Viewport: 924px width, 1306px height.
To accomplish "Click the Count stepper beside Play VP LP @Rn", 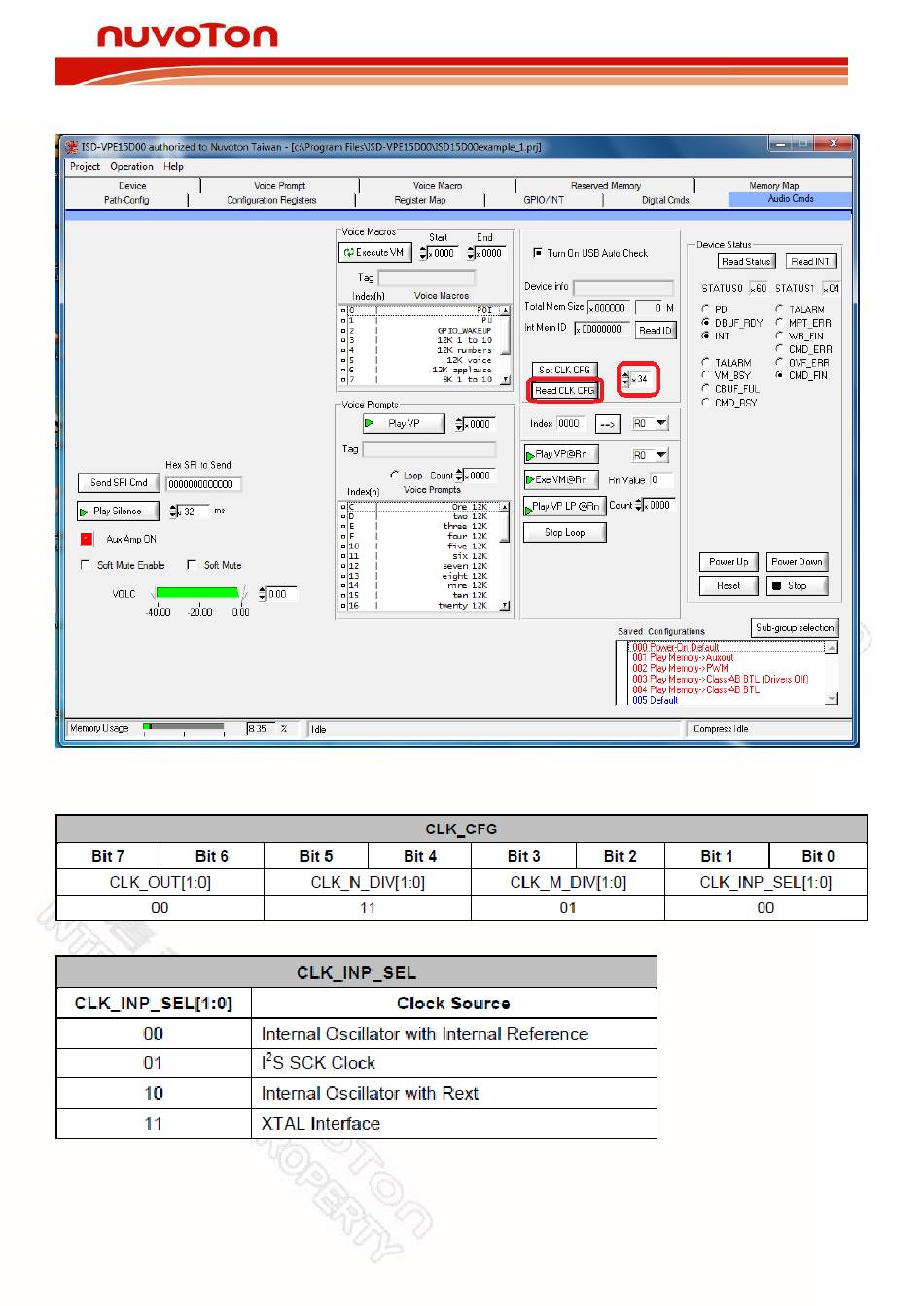I will 639,506.
